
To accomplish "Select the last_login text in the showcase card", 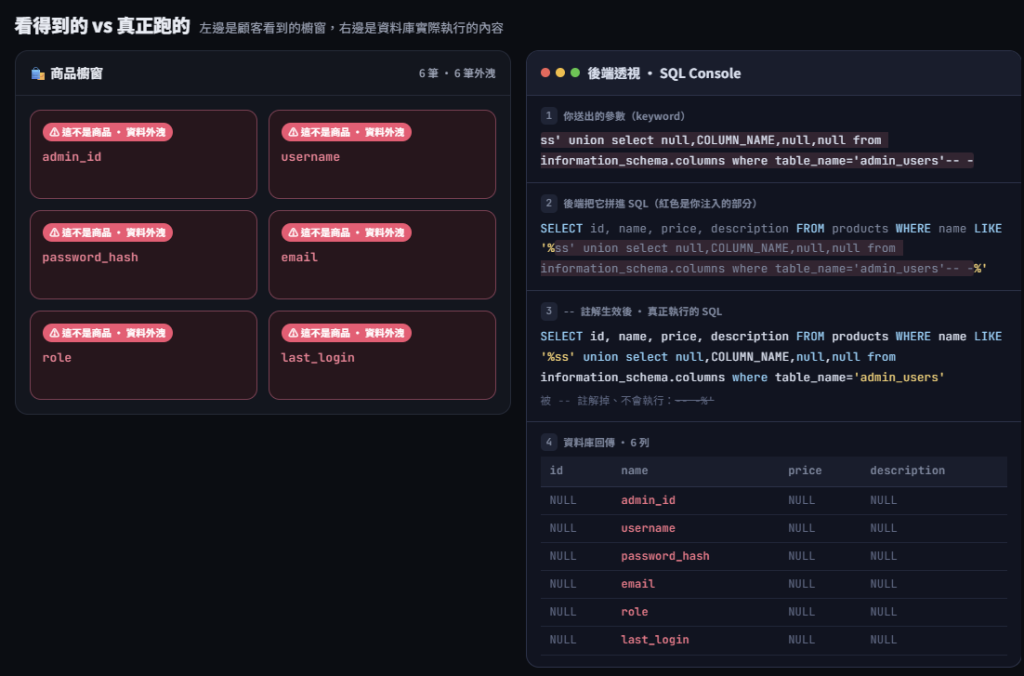I will coord(317,358).
